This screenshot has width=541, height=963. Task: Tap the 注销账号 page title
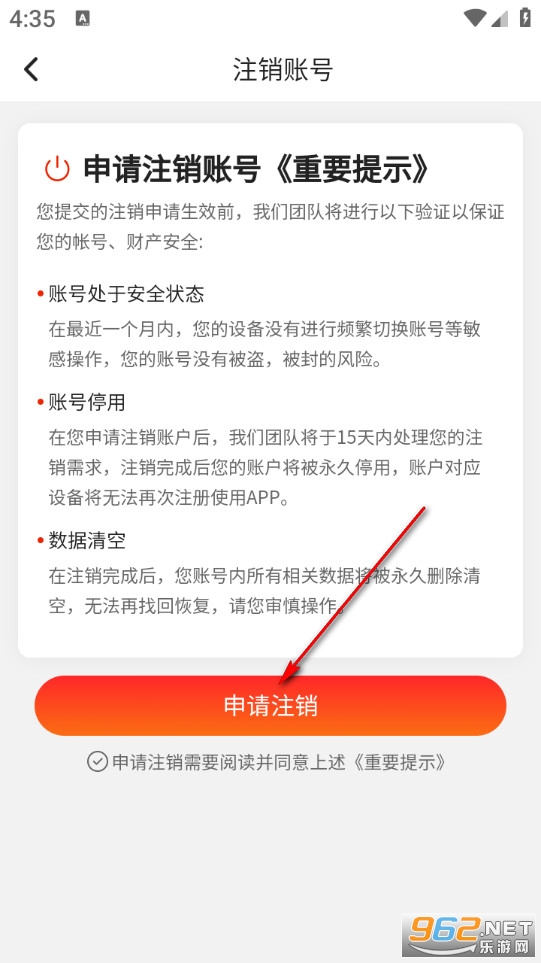[282, 69]
